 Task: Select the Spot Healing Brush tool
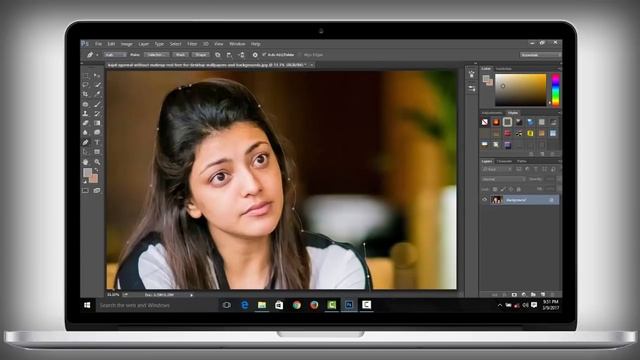click(85, 104)
